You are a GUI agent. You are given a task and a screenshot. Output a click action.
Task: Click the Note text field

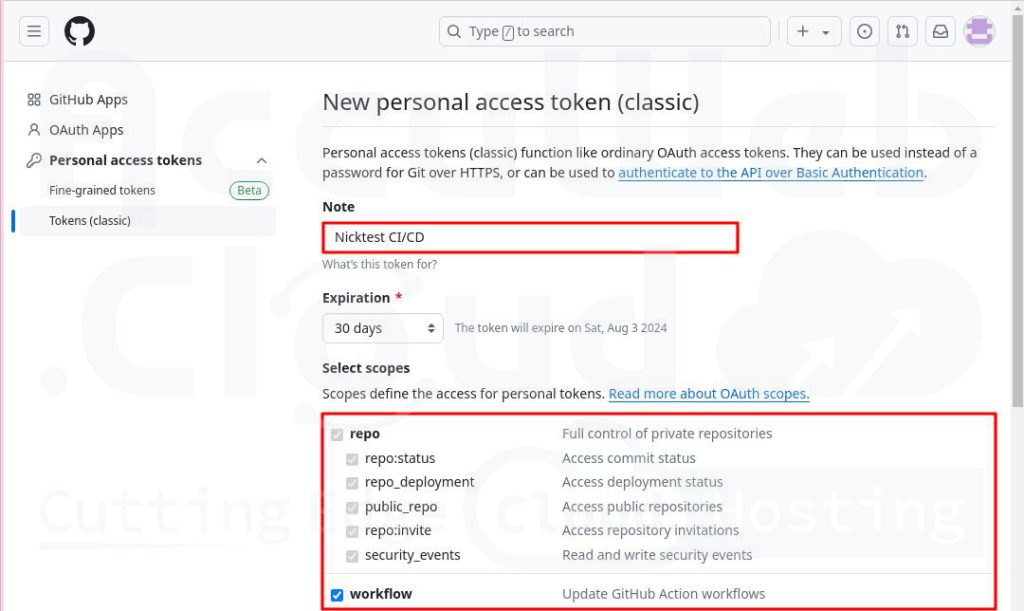click(530, 237)
